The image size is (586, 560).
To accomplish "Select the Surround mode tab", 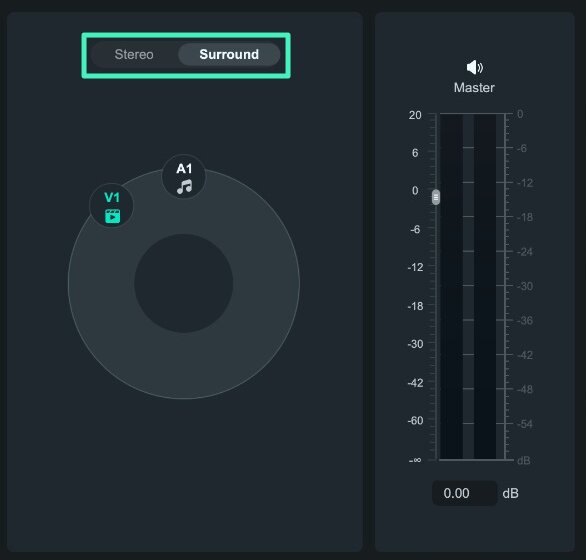I will [229, 55].
